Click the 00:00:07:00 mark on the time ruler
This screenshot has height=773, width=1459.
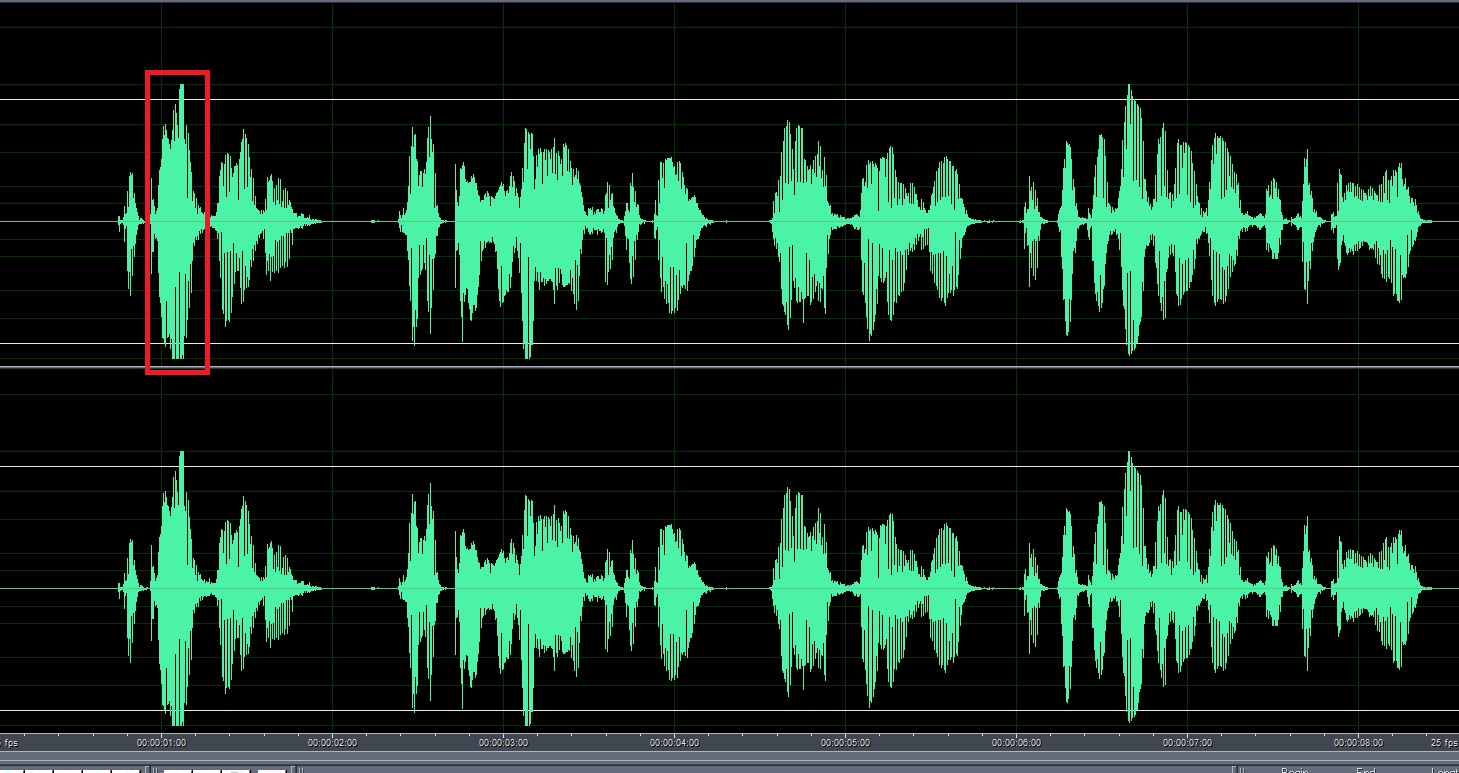(x=1187, y=743)
